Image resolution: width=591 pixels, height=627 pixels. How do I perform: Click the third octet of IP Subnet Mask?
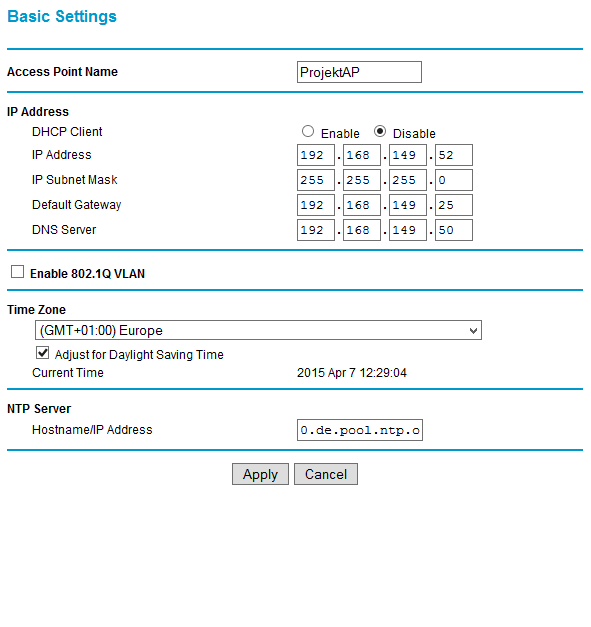(x=408, y=180)
